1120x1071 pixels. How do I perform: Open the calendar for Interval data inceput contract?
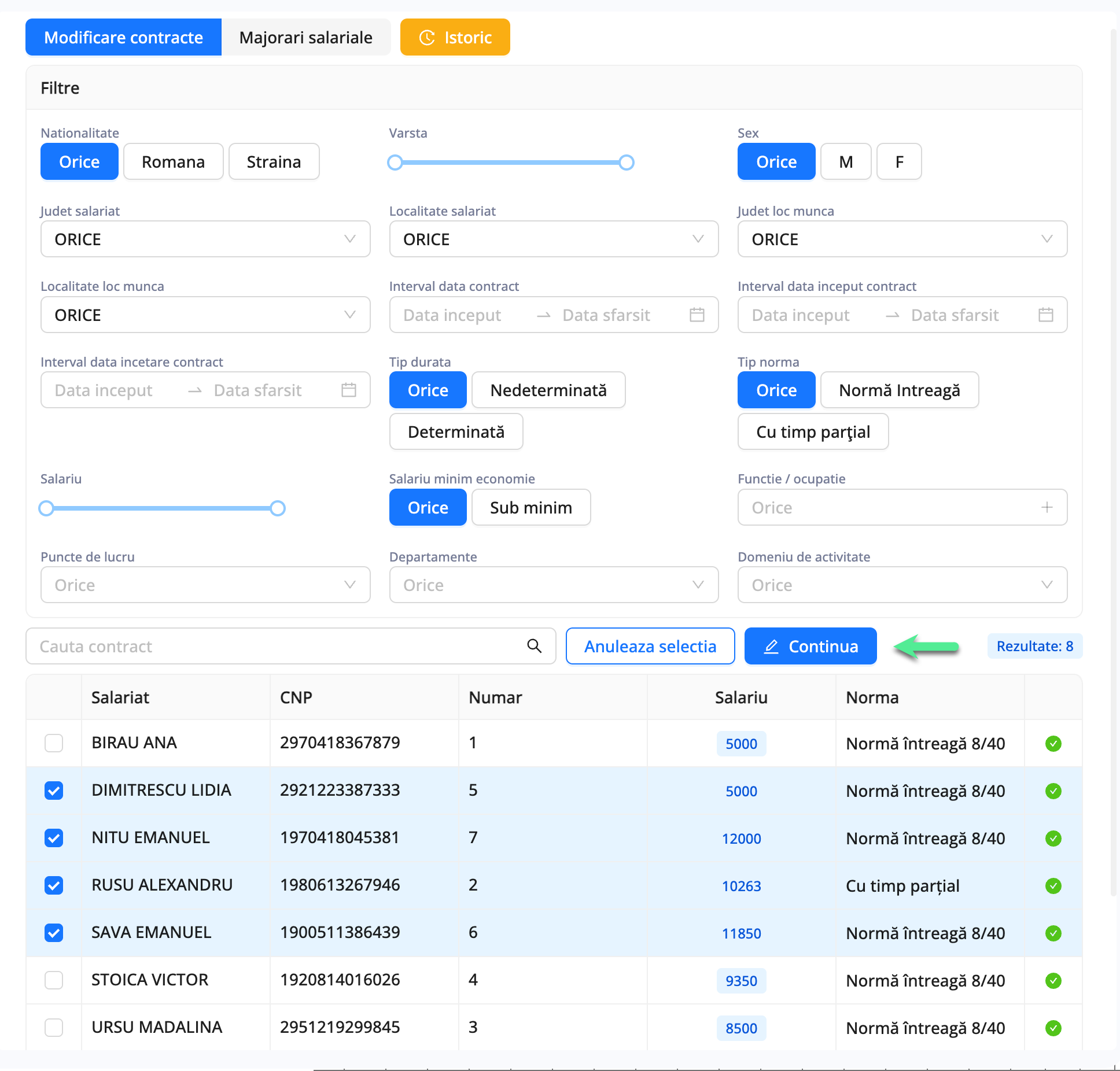[x=1046, y=315]
